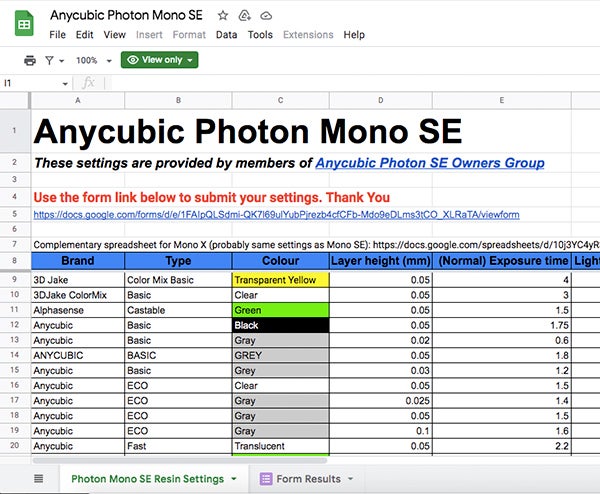Screen dimensions: 600x494
Task: Select the Green colour cell
Action: tap(280, 310)
